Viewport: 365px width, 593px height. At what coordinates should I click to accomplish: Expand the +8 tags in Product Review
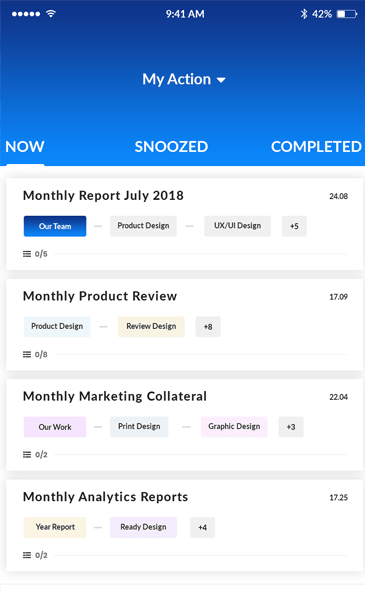(x=208, y=327)
